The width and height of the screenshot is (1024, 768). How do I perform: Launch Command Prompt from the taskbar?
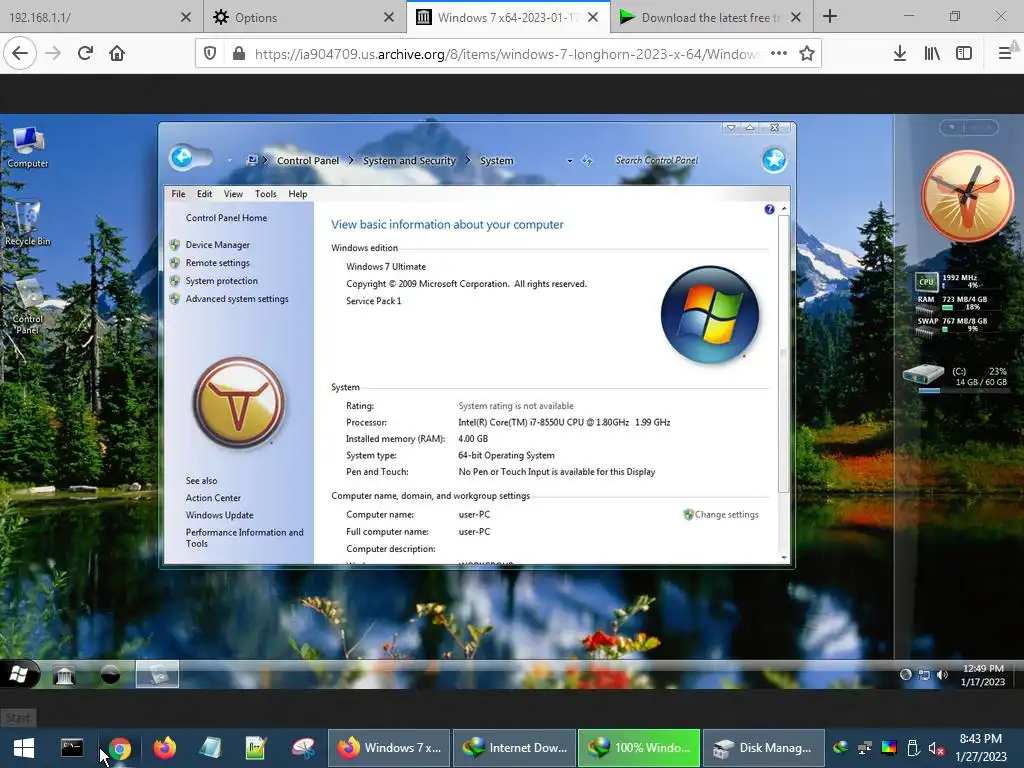pos(72,748)
